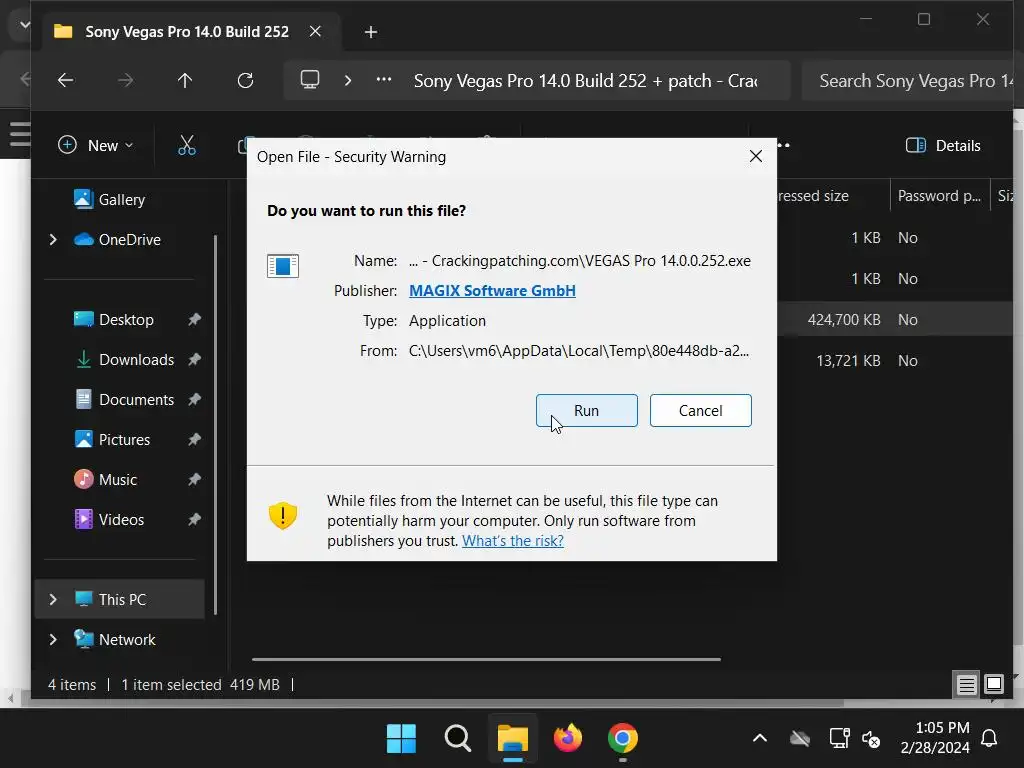
Task: Click the yellow shield warning icon
Action: [283, 515]
